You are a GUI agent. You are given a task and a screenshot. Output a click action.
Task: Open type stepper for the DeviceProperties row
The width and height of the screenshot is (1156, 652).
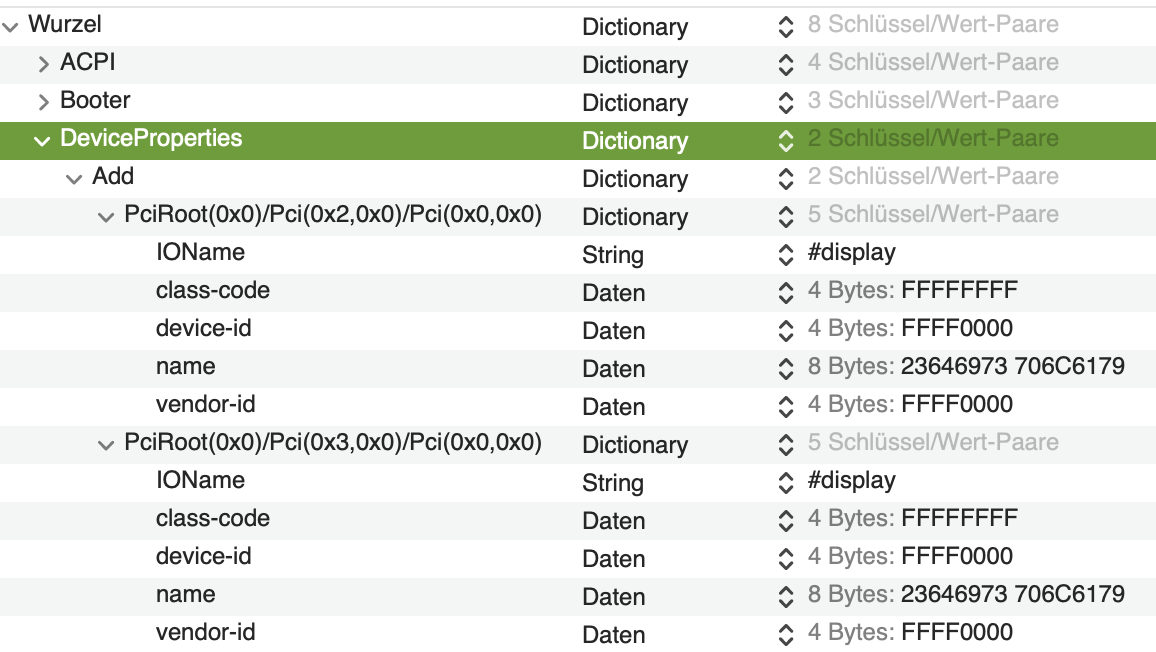pyautogui.click(x=786, y=141)
